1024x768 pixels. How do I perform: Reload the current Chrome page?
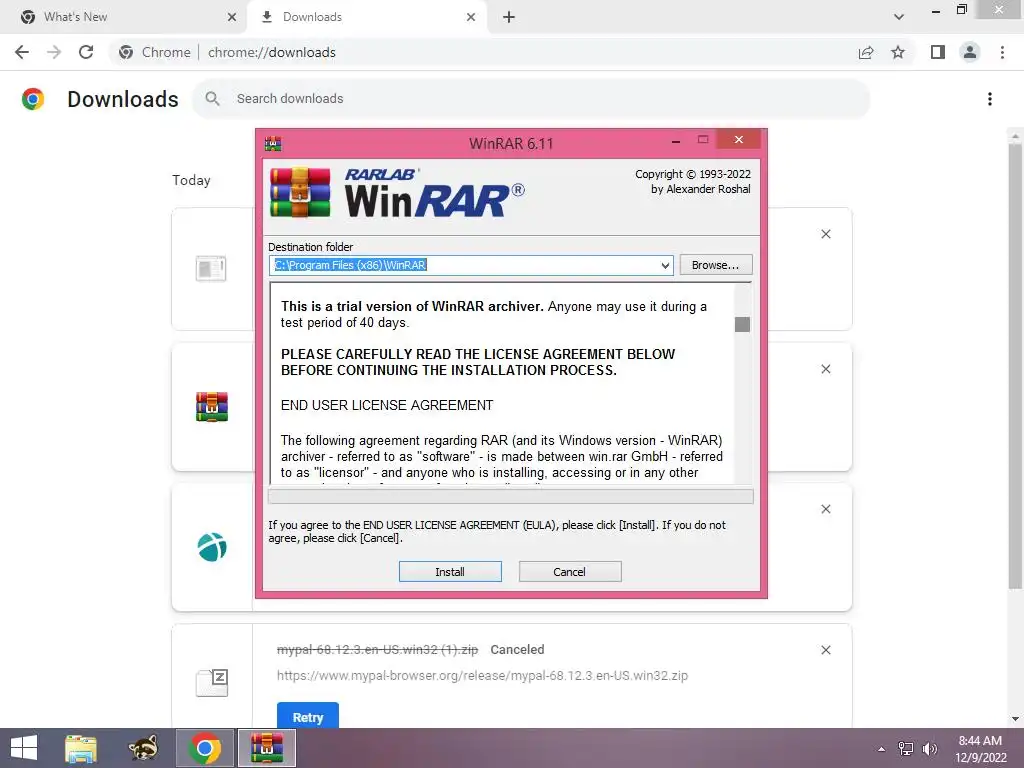(86, 52)
